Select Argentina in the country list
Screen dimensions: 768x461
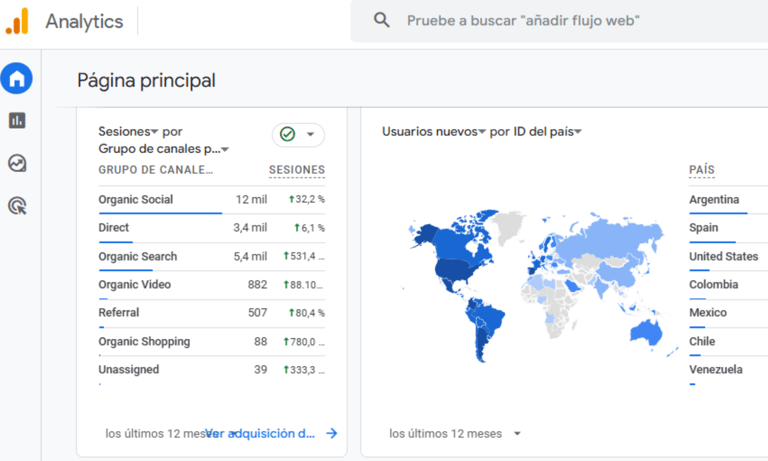coord(714,199)
